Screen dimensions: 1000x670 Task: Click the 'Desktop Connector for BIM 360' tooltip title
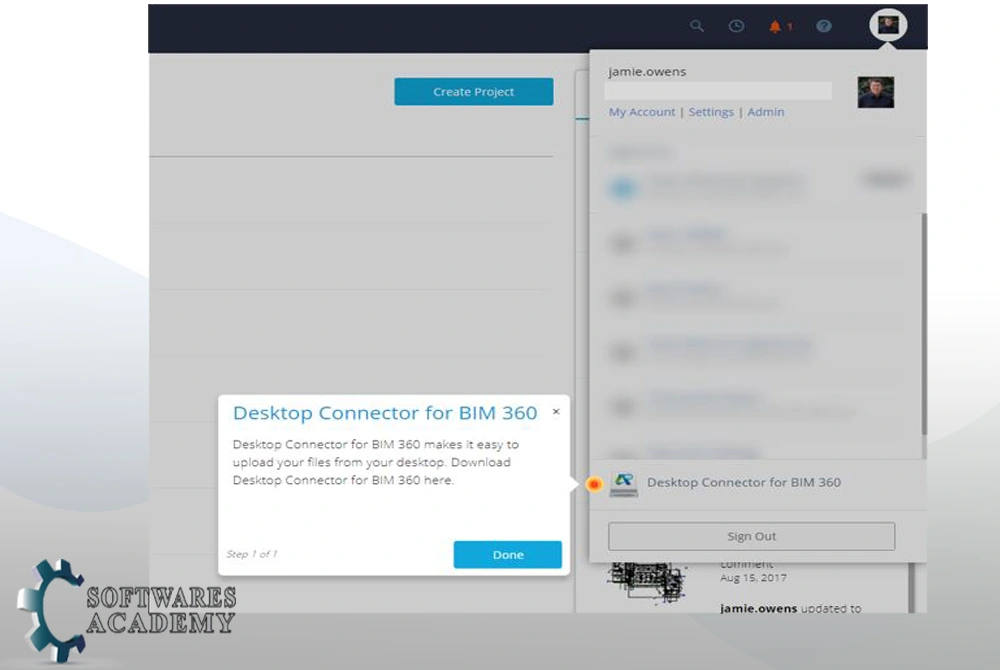click(x=385, y=413)
